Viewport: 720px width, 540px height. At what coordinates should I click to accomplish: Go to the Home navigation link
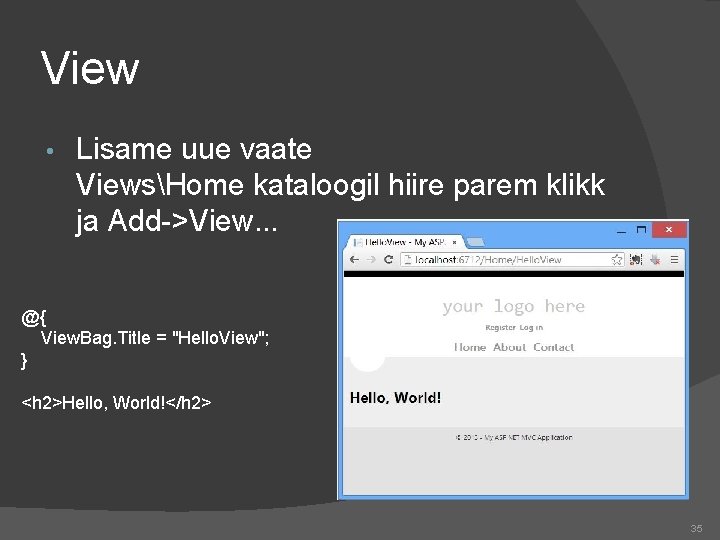point(470,347)
